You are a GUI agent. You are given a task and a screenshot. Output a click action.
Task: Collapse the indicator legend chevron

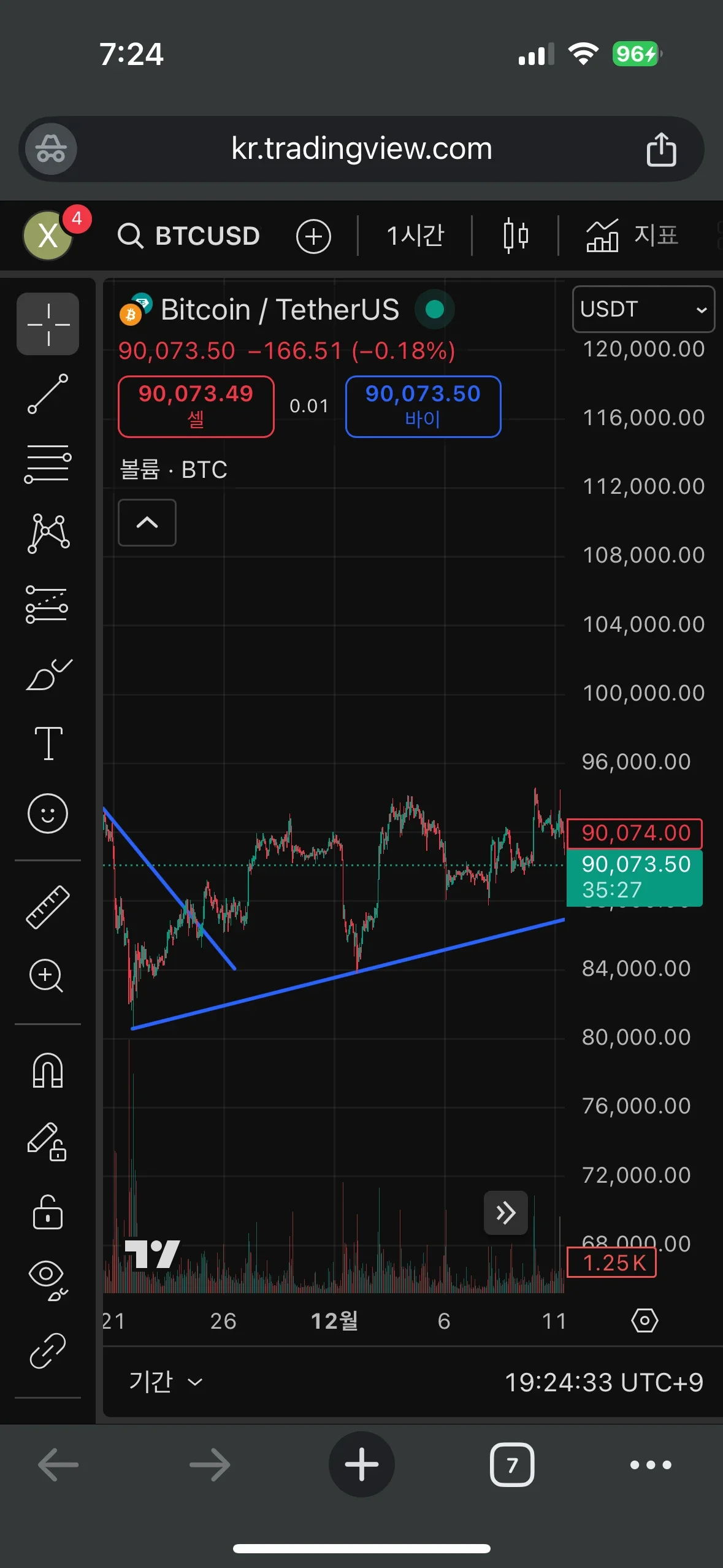[x=147, y=523]
